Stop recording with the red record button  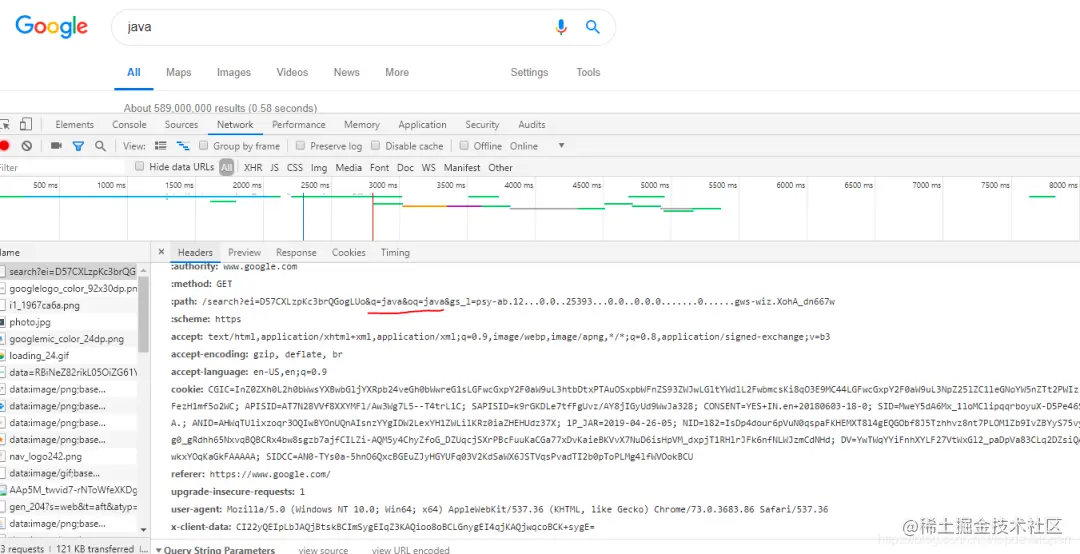(4, 146)
